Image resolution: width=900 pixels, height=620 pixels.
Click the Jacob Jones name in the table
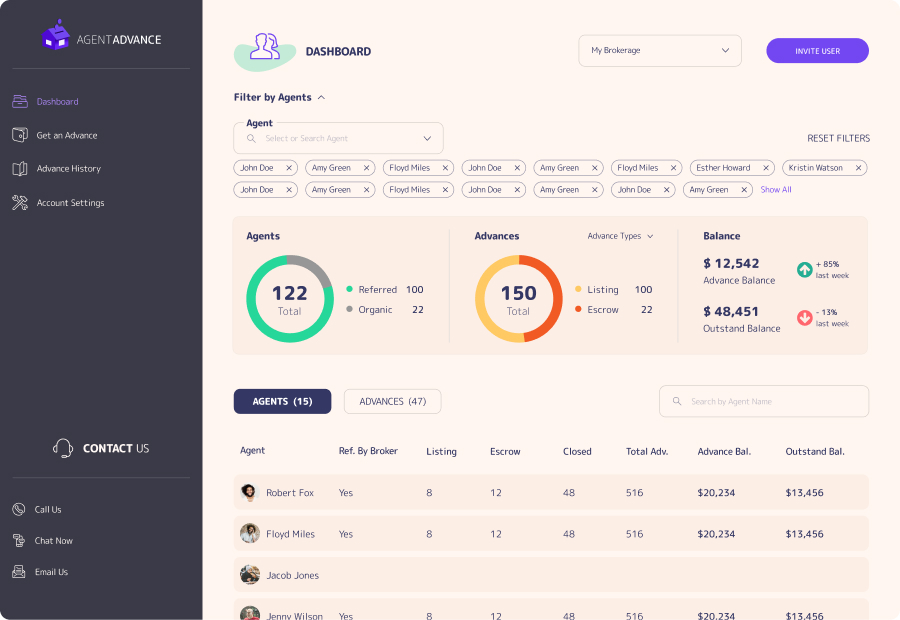pyautogui.click(x=292, y=575)
